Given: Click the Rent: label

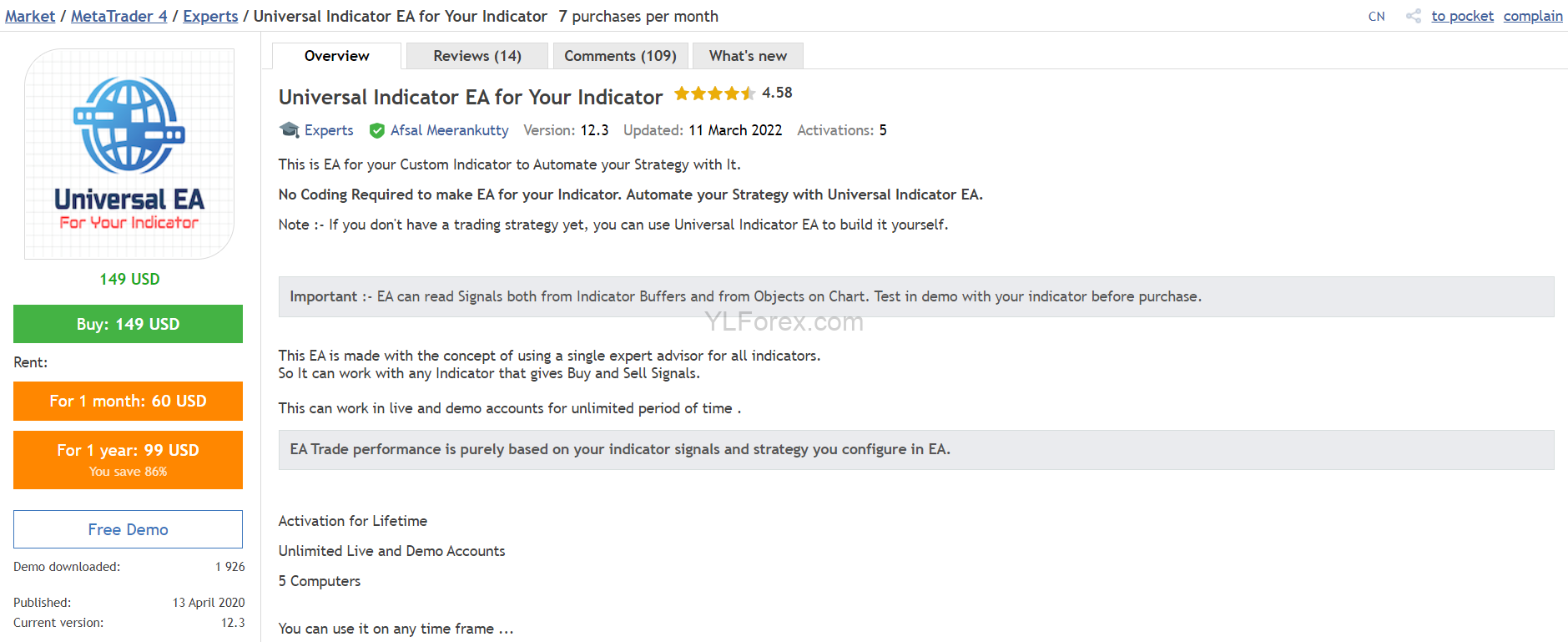Looking at the screenshot, I should [x=31, y=362].
